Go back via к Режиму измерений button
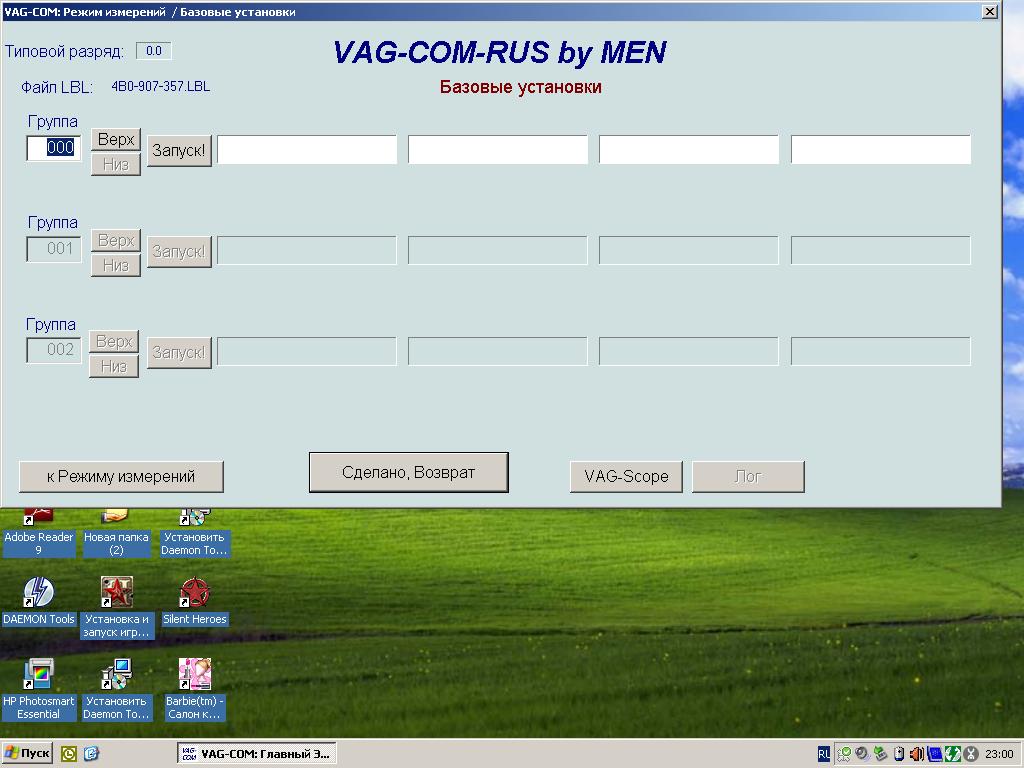Screen dimensions: 1024x768 click(121, 476)
